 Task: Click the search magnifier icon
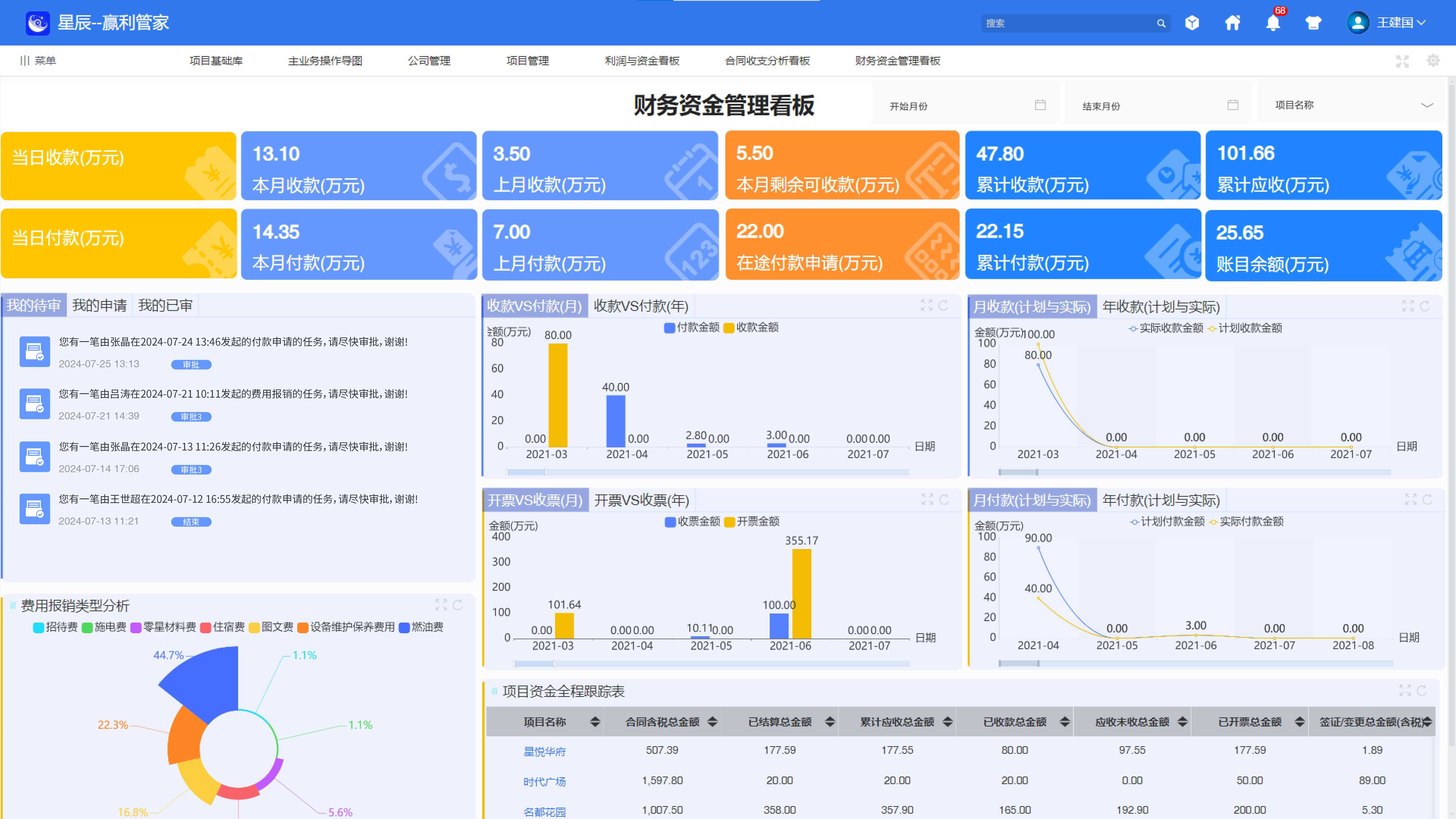pos(1161,23)
